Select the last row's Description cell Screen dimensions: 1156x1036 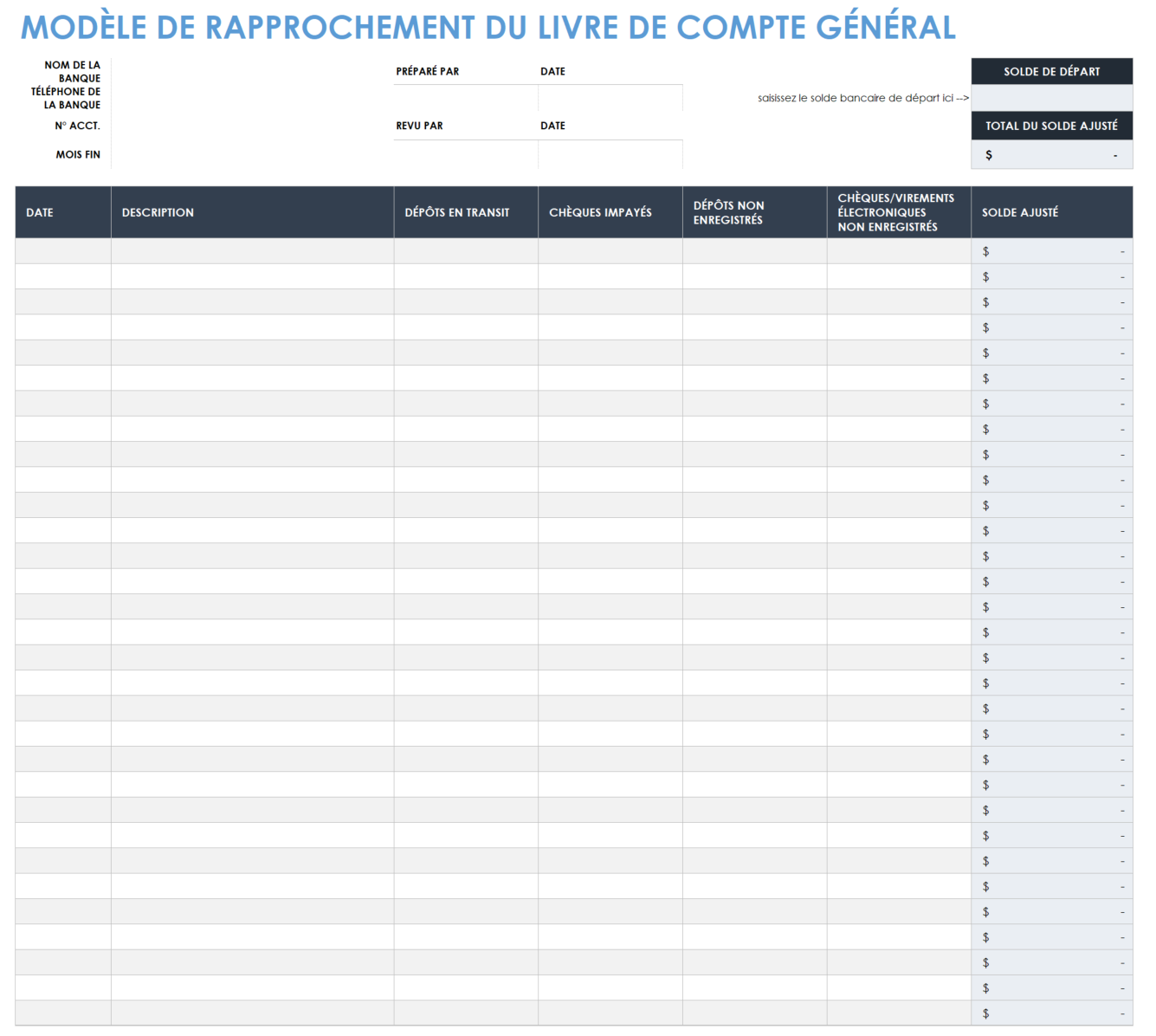click(252, 1013)
